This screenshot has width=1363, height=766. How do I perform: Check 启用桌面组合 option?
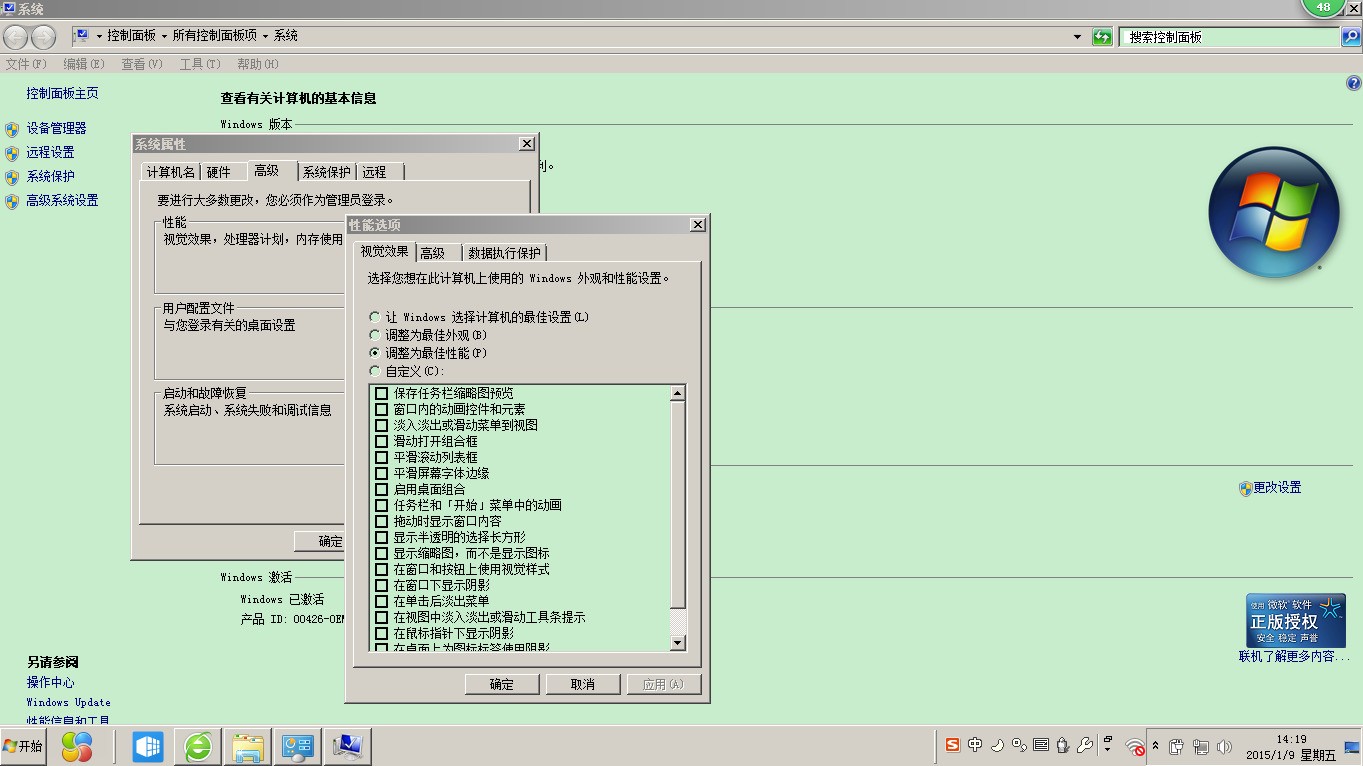pos(381,490)
